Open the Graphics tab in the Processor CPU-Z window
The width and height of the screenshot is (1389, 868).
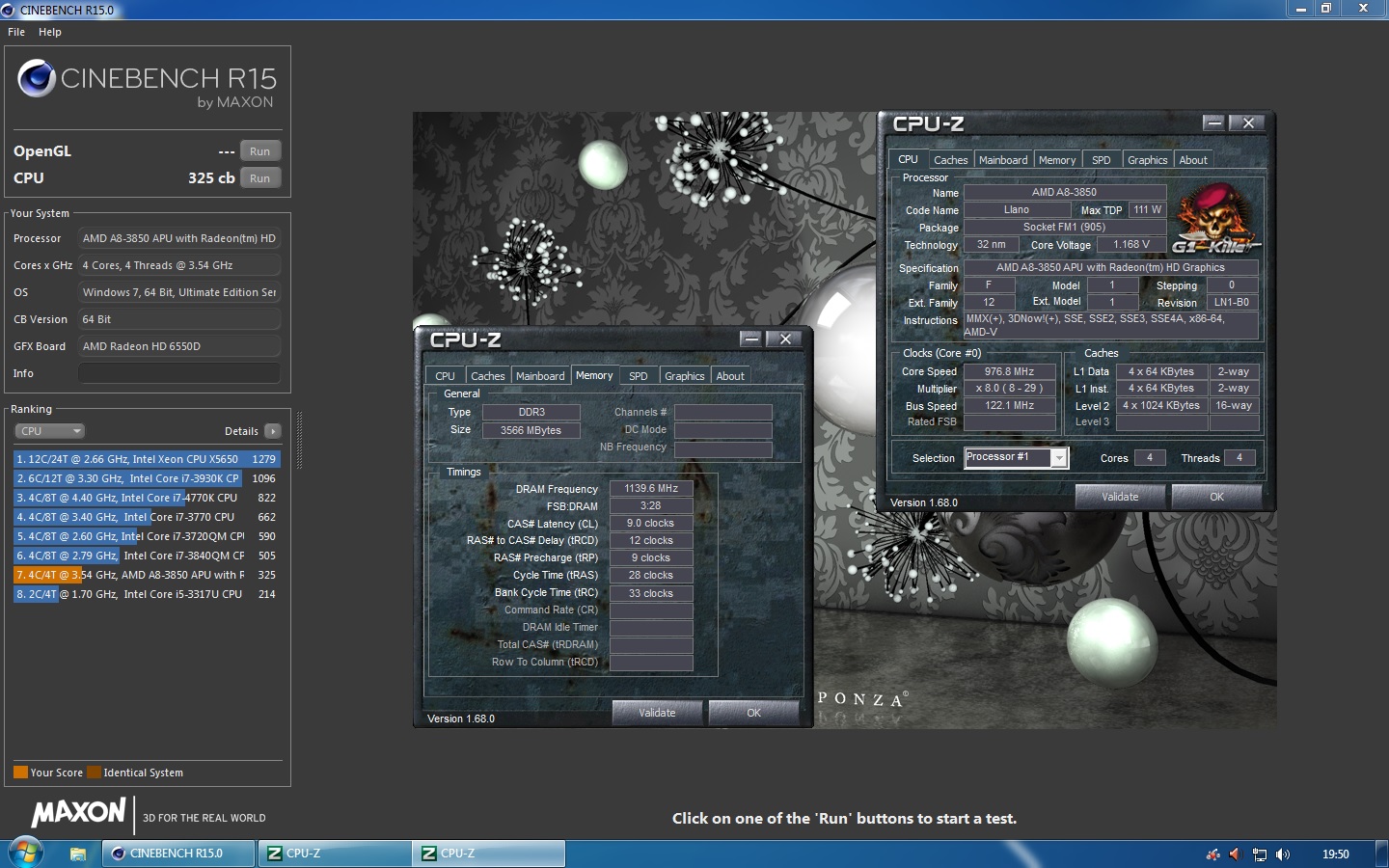(1148, 160)
